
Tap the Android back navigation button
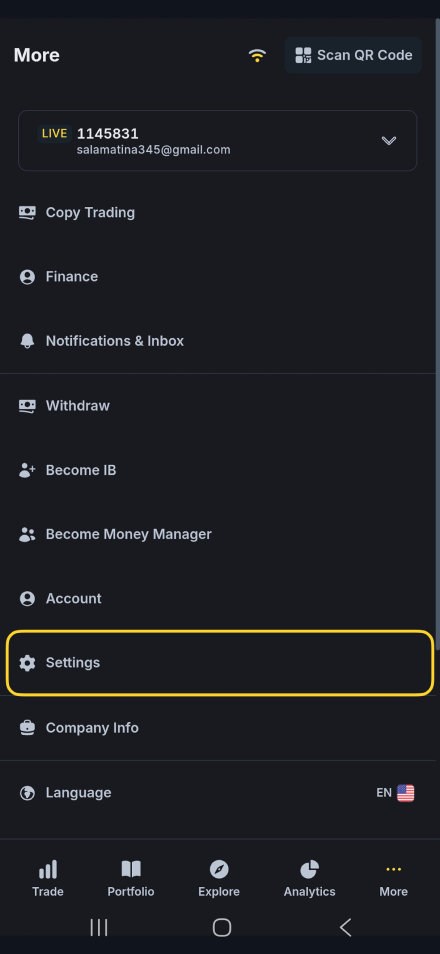click(345, 927)
